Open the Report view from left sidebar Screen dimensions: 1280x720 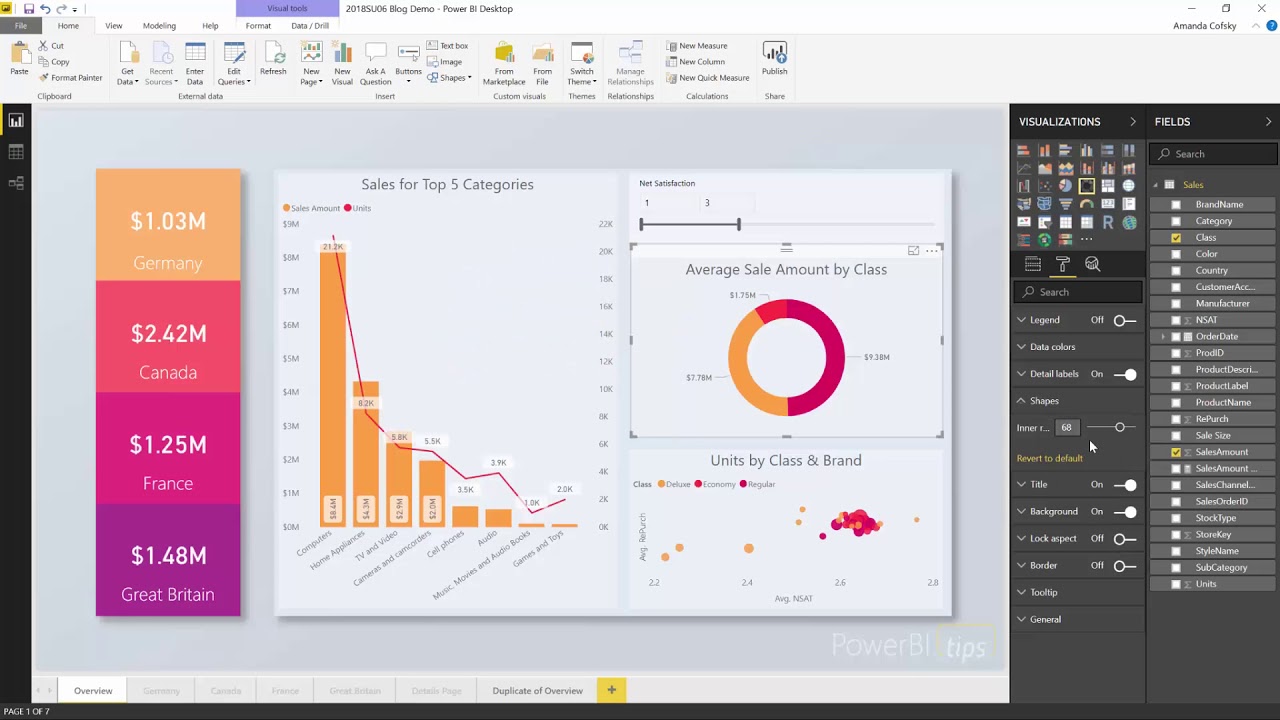coord(16,121)
